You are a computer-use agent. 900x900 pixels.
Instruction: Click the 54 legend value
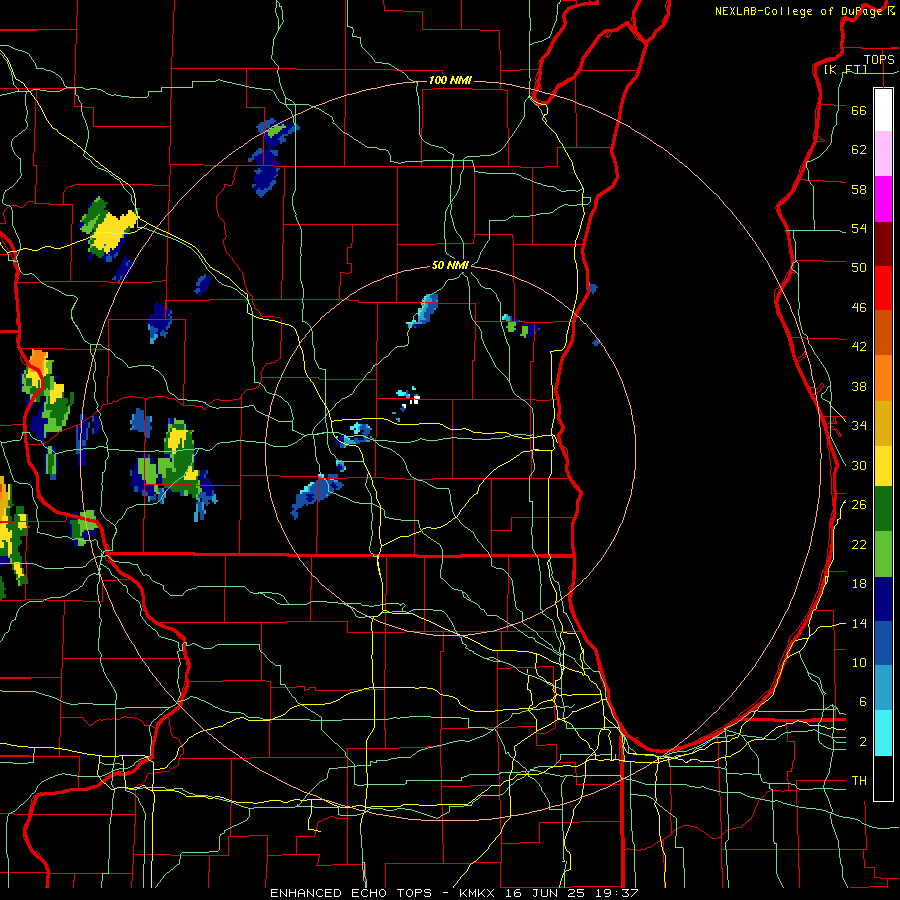(x=859, y=228)
